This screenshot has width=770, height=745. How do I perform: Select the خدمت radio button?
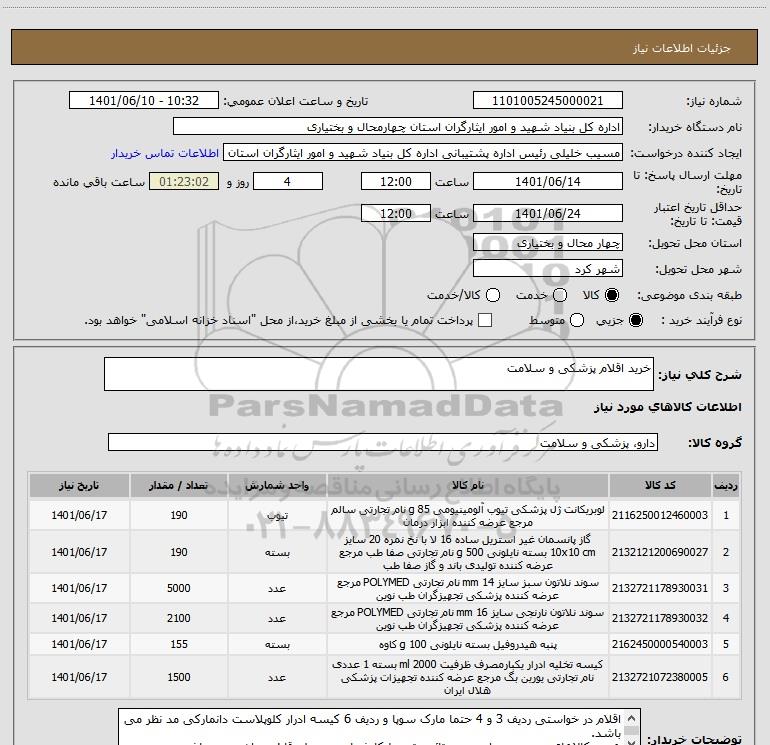point(560,295)
